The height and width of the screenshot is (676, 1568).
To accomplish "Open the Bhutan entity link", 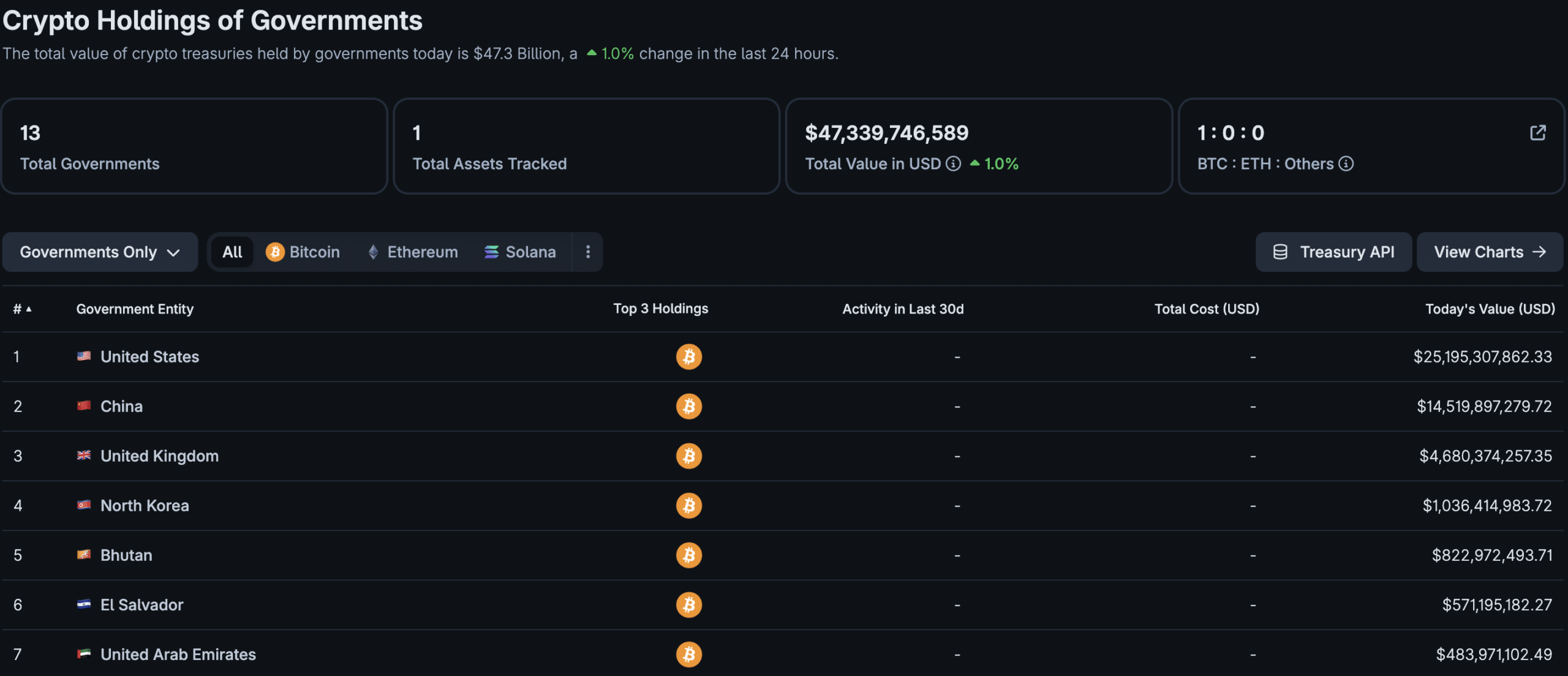I will click(x=126, y=555).
